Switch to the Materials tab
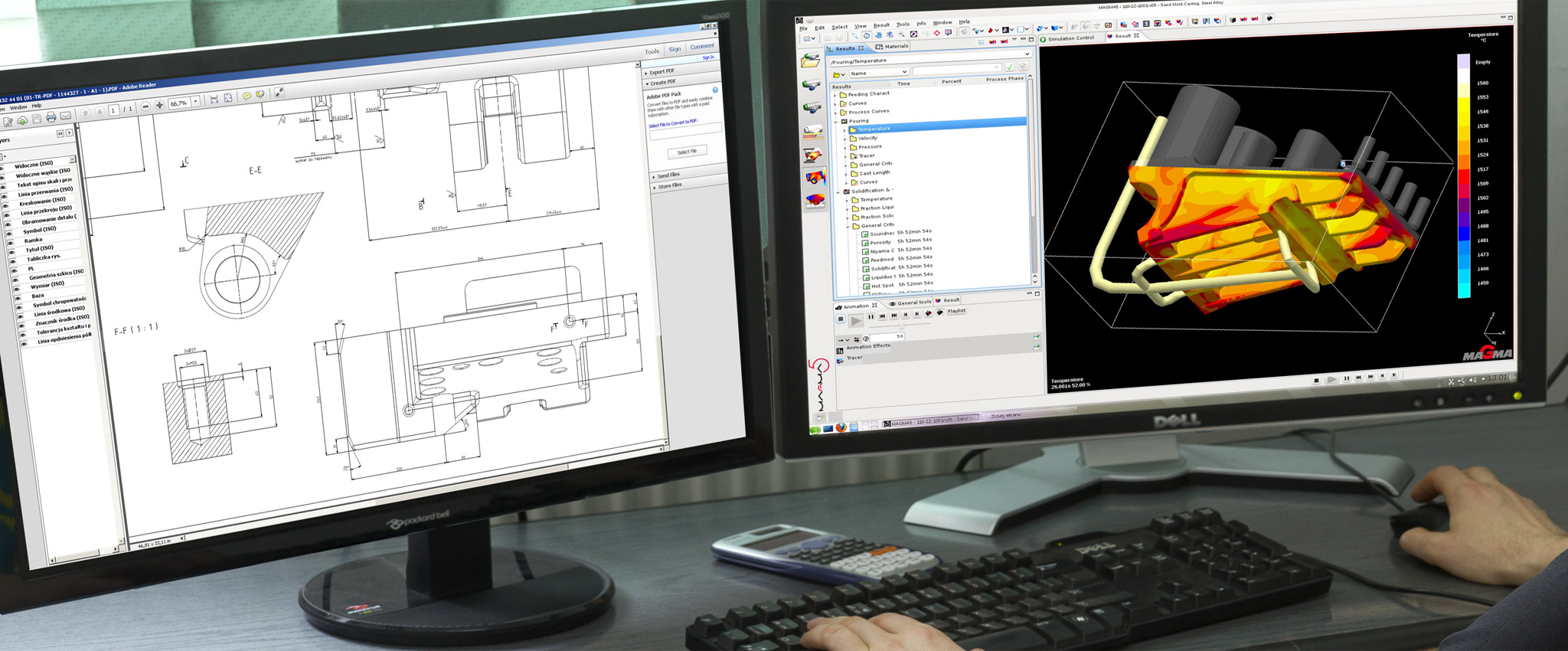 pyautogui.click(x=891, y=47)
